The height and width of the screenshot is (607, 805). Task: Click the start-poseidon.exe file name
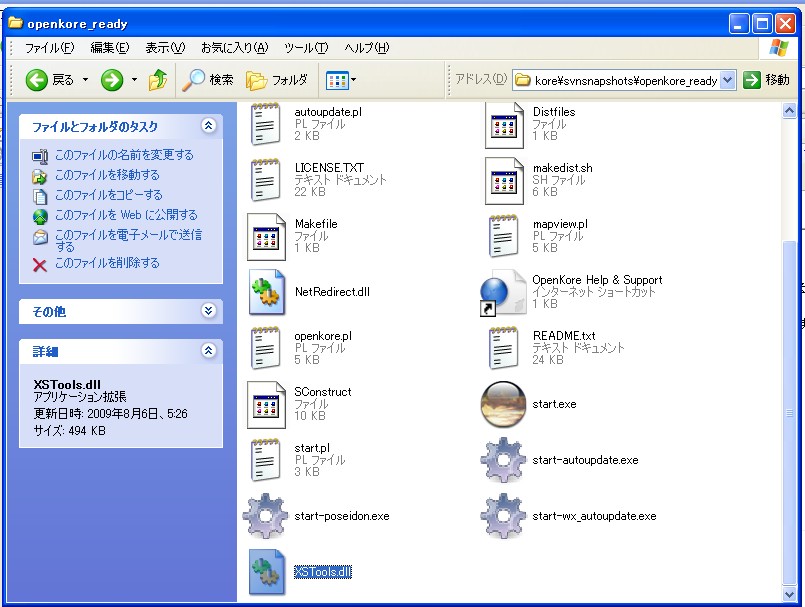tap(342, 516)
